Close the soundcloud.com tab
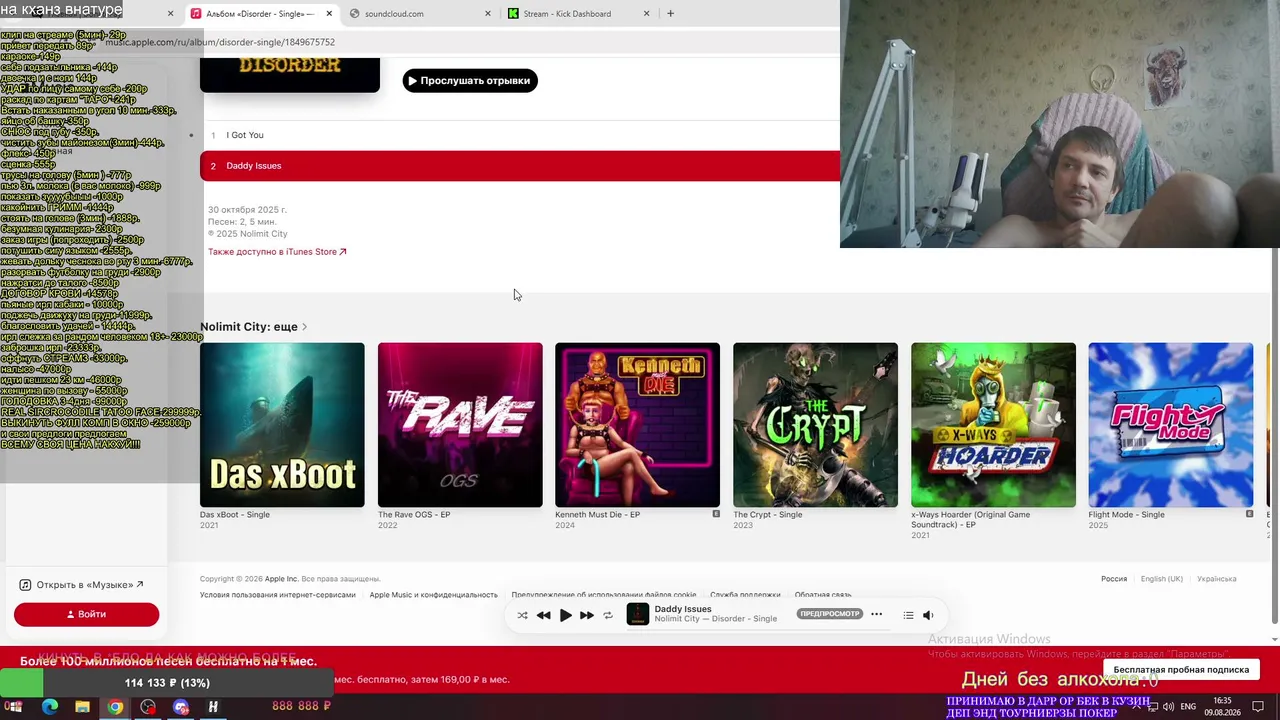 coord(488,14)
